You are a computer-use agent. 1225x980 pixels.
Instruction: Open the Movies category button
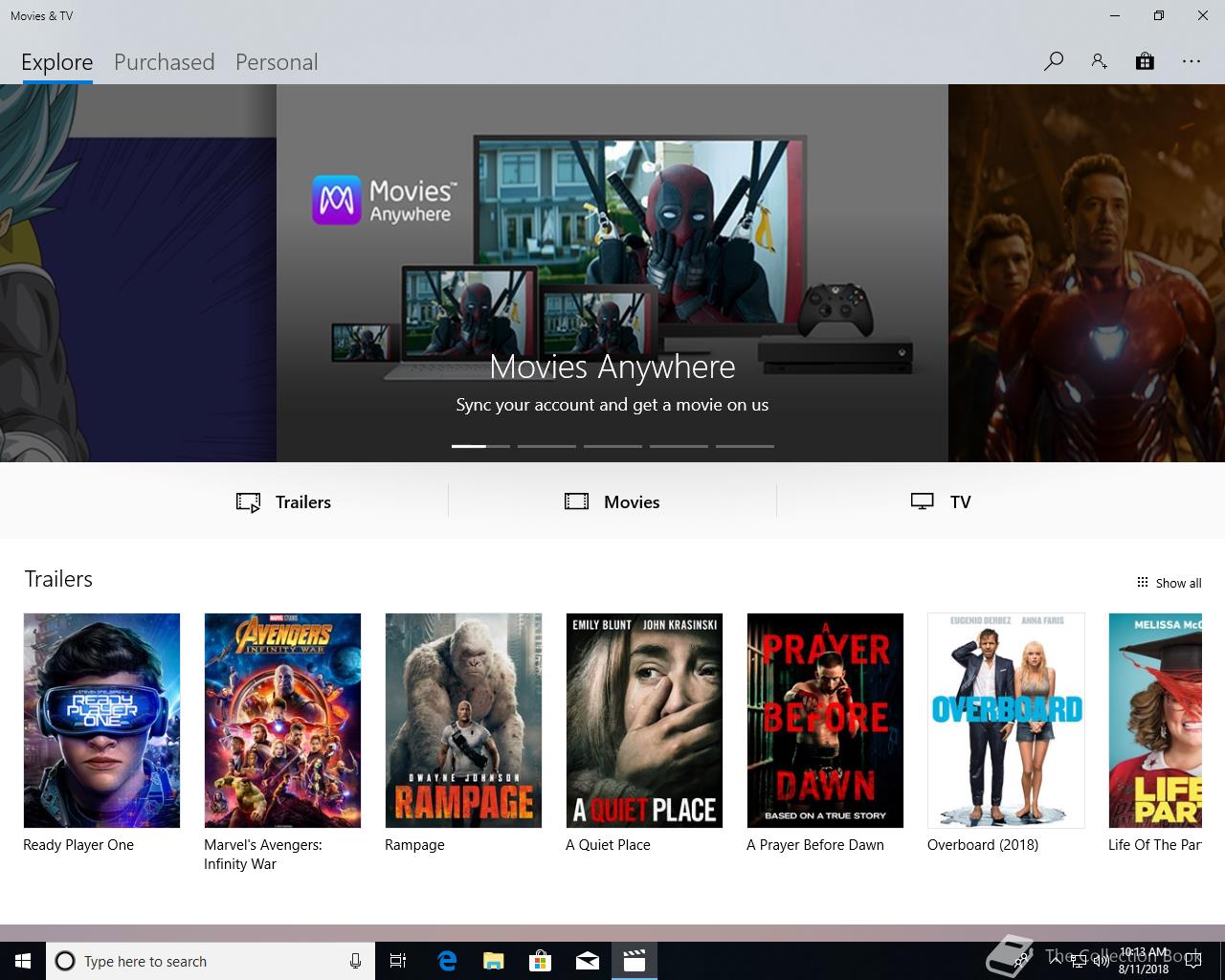[612, 501]
